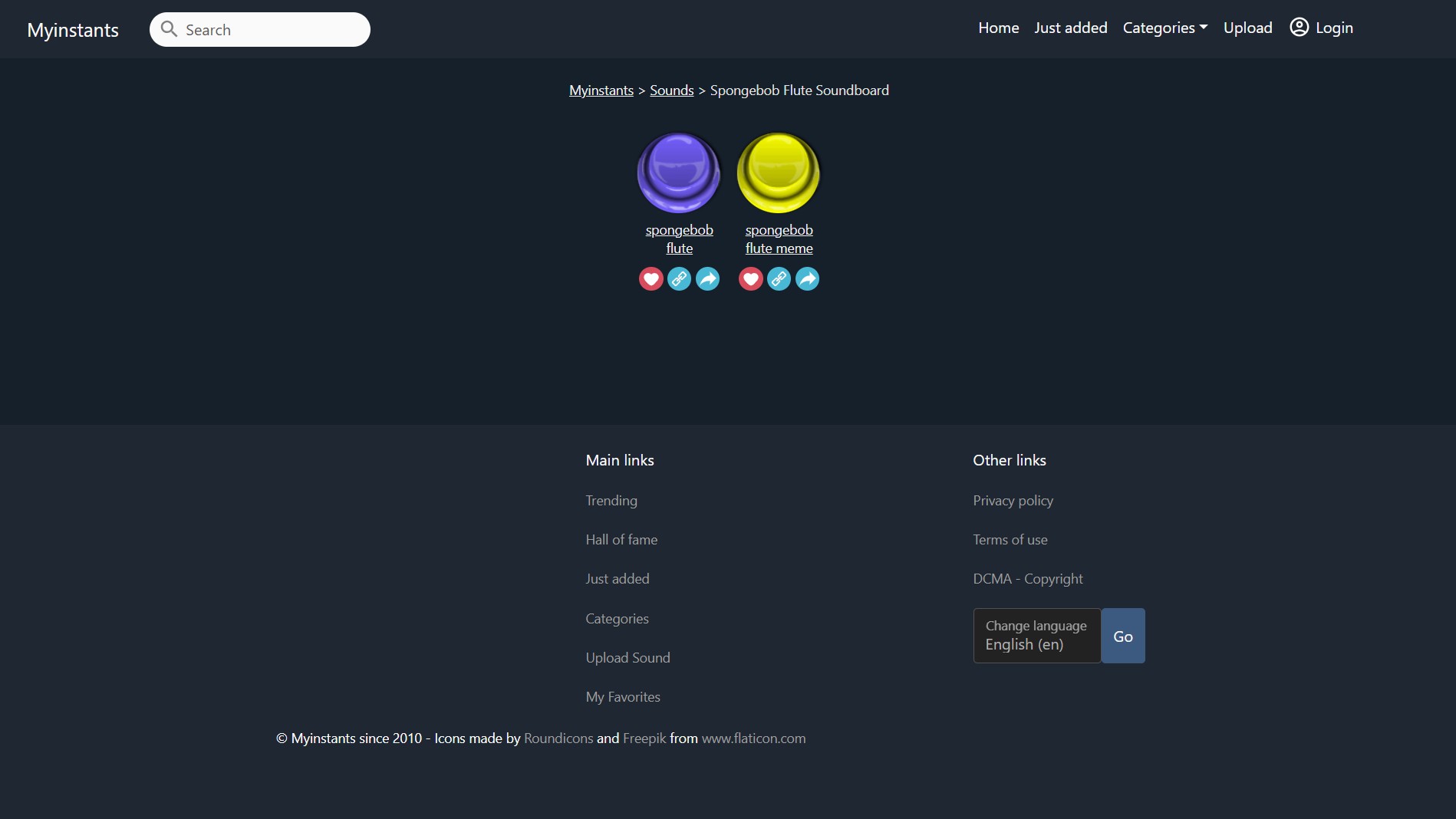
Task: Open the Privacy policy link
Action: [1013, 501]
